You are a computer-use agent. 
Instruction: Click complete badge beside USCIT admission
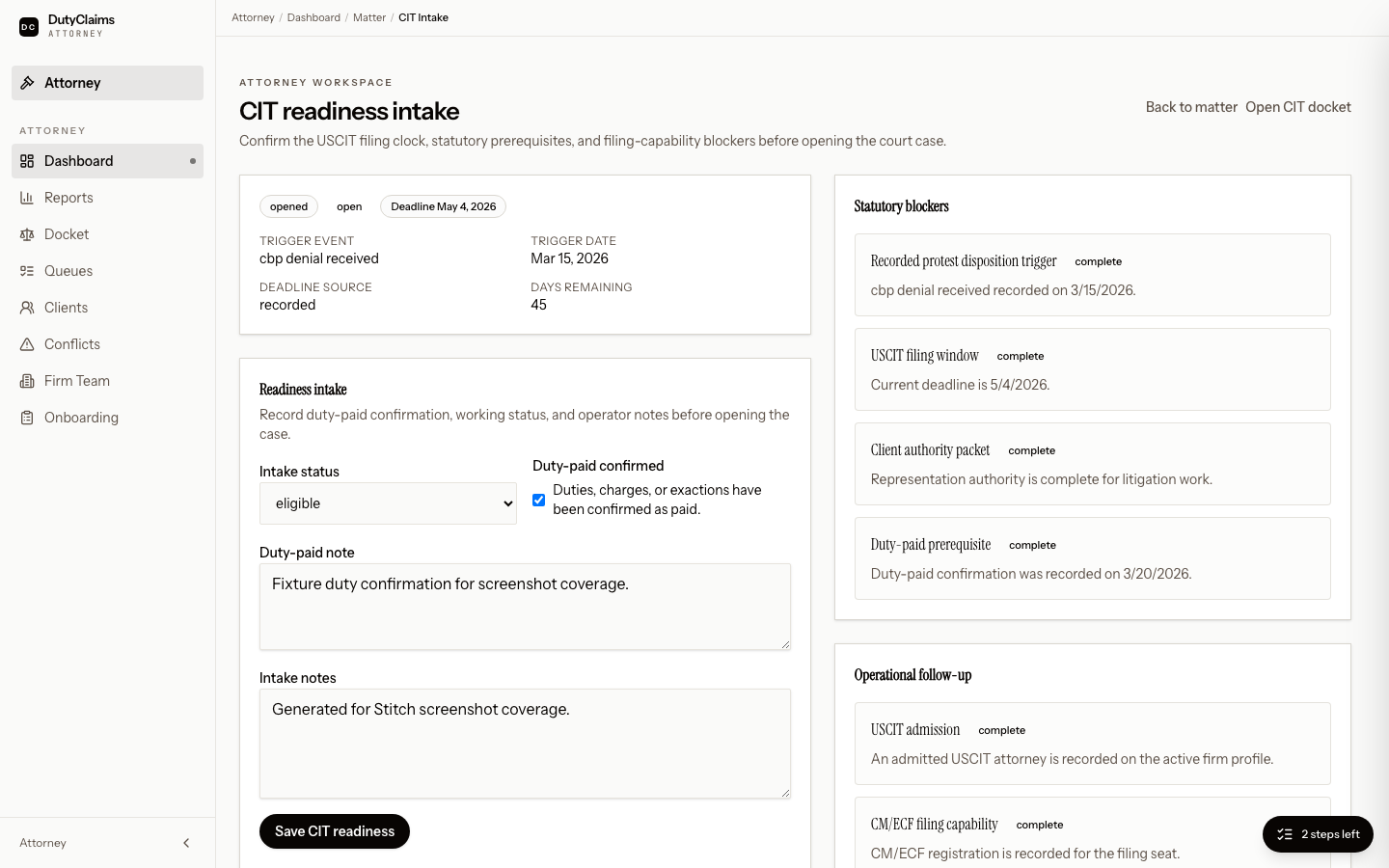point(1001,730)
